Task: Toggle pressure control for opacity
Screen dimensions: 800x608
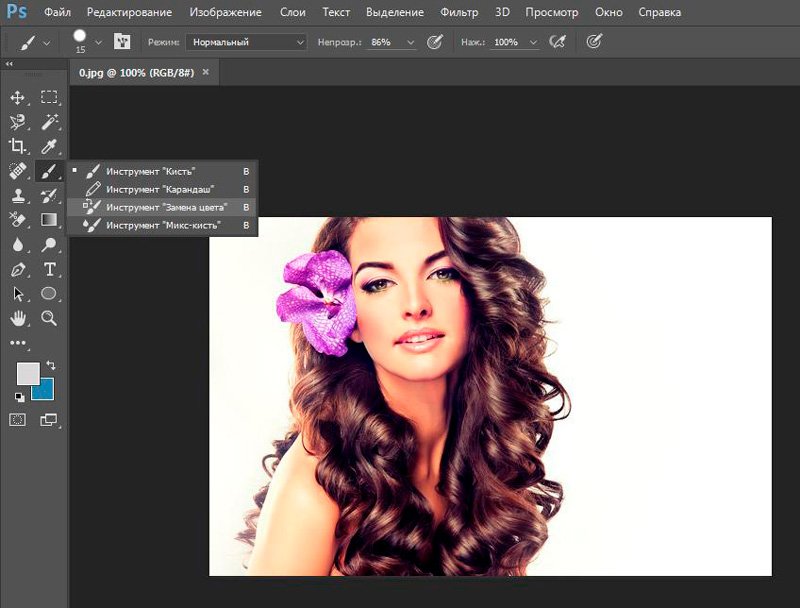Action: (435, 42)
